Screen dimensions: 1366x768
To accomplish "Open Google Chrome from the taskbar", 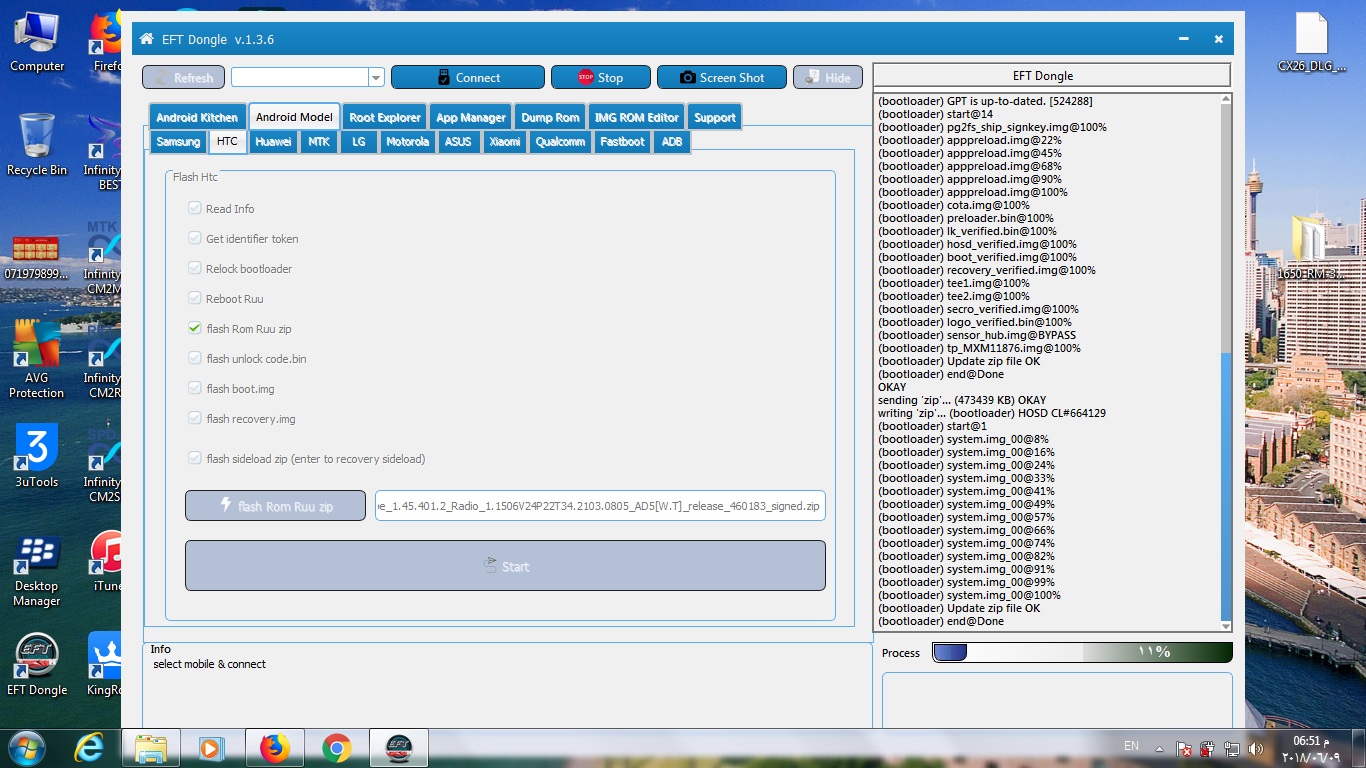I will click(337, 748).
